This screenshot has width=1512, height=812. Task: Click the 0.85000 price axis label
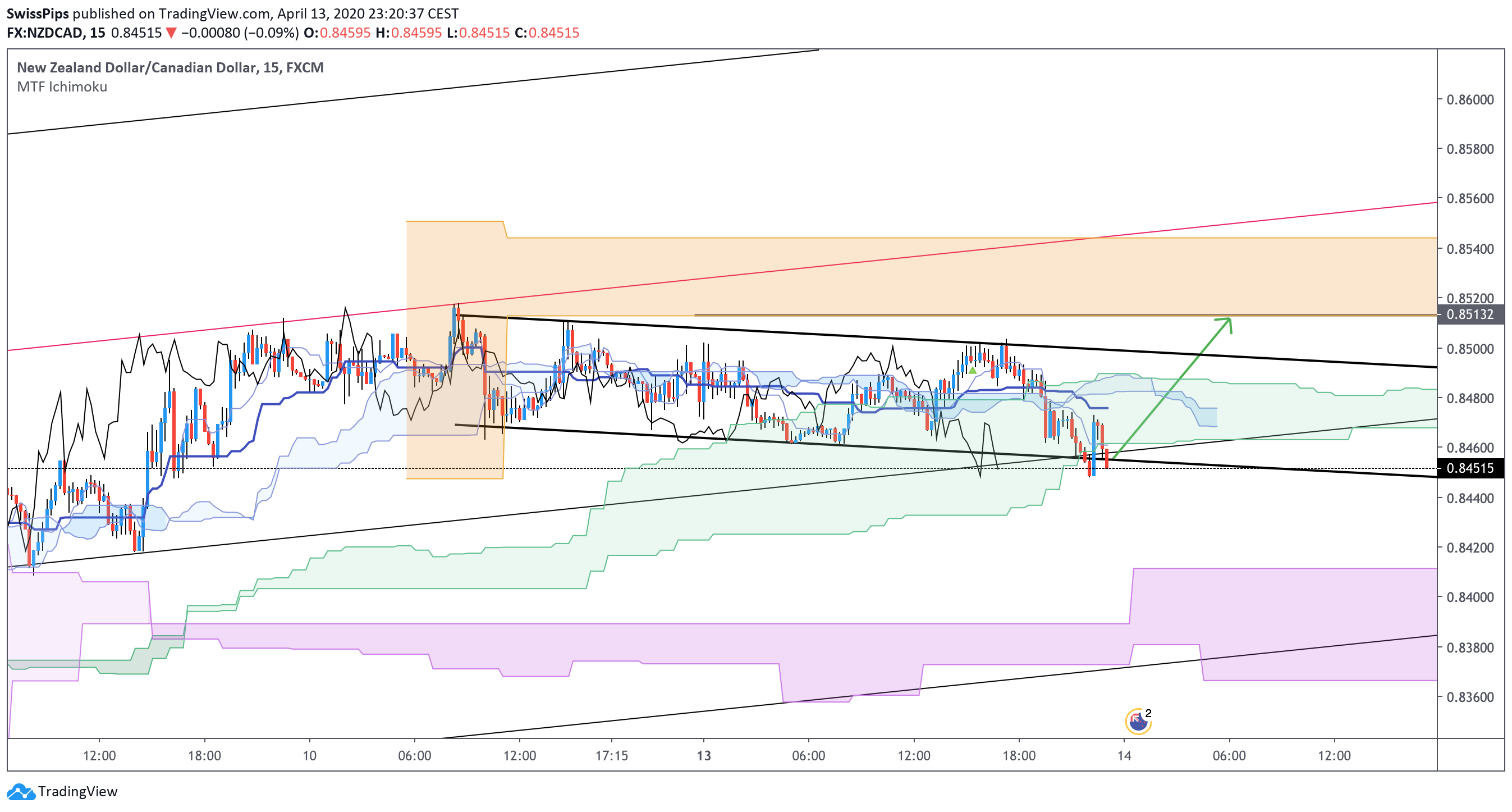coord(1470,349)
